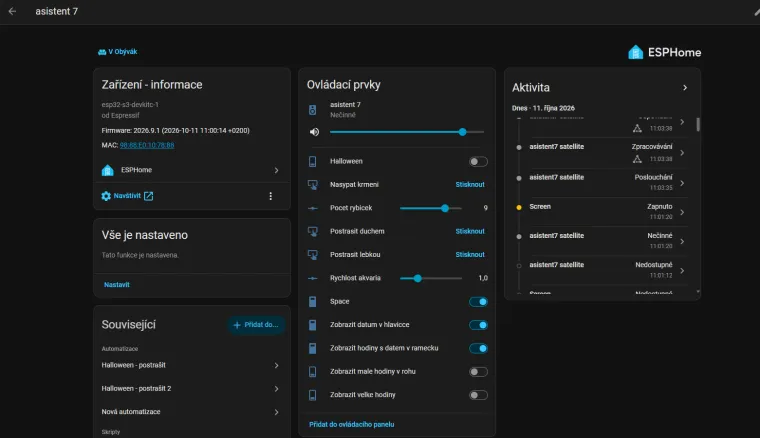Set the Rychlost akvaria slider
Viewport: 760px width, 438px height.
coord(430,278)
